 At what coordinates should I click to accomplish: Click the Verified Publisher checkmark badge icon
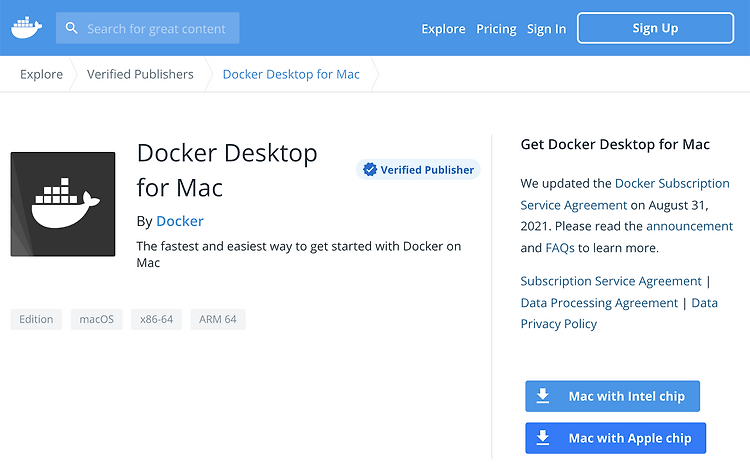coord(370,169)
